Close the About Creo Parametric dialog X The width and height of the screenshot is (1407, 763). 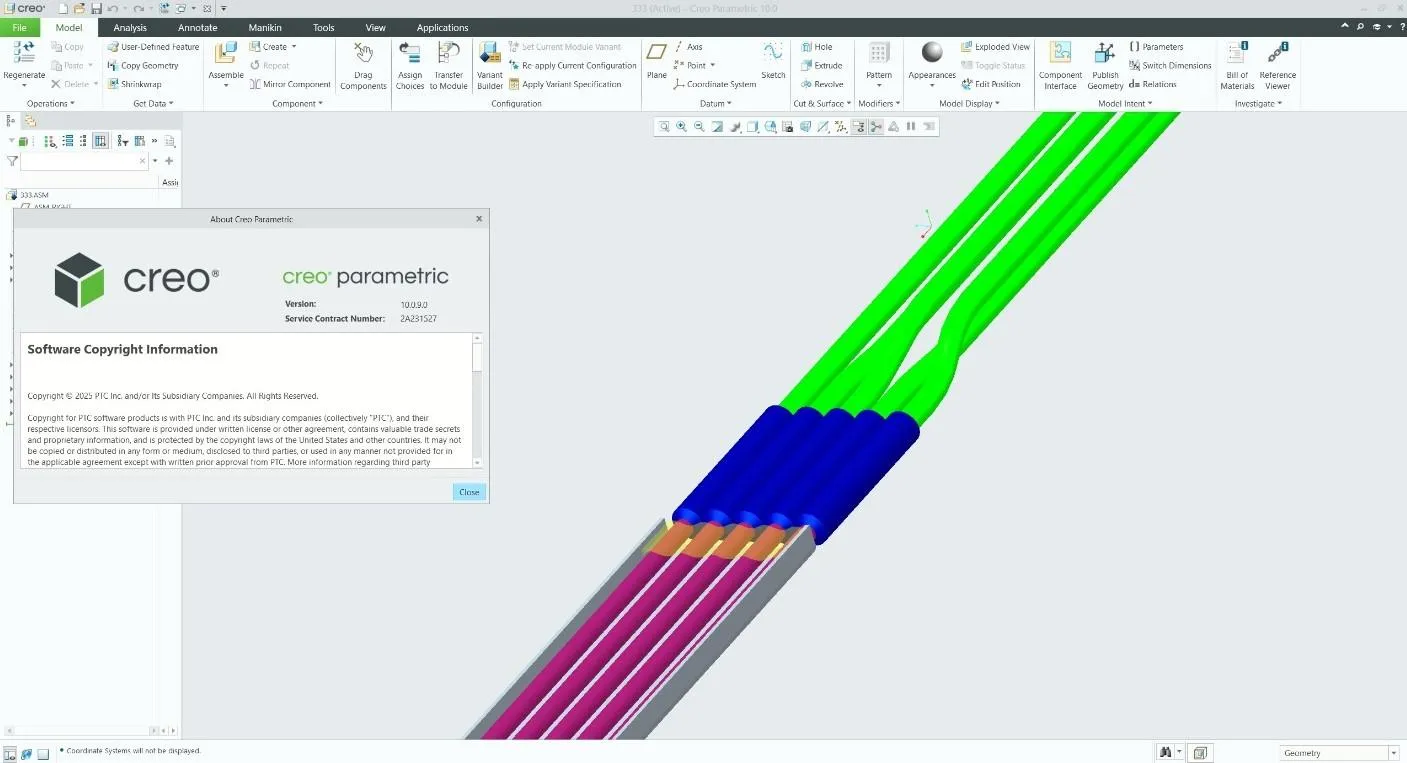pos(479,218)
